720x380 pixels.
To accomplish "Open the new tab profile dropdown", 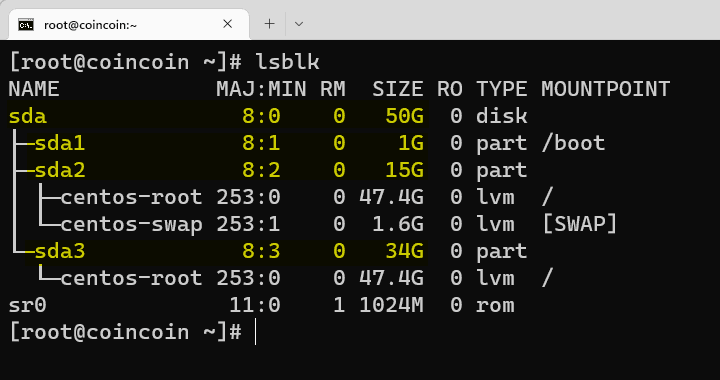I will click(299, 24).
